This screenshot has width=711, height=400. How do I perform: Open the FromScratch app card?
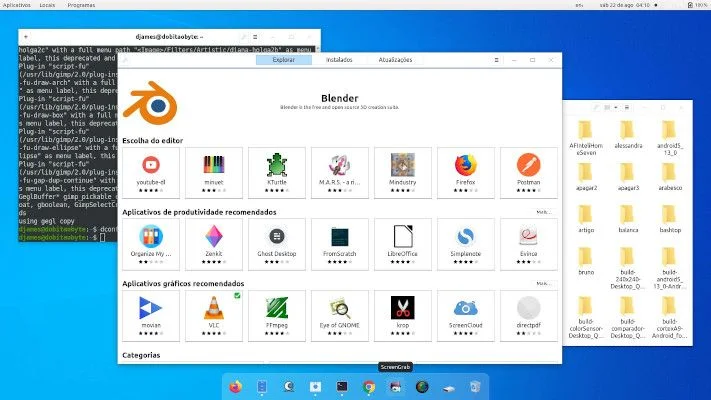point(340,244)
